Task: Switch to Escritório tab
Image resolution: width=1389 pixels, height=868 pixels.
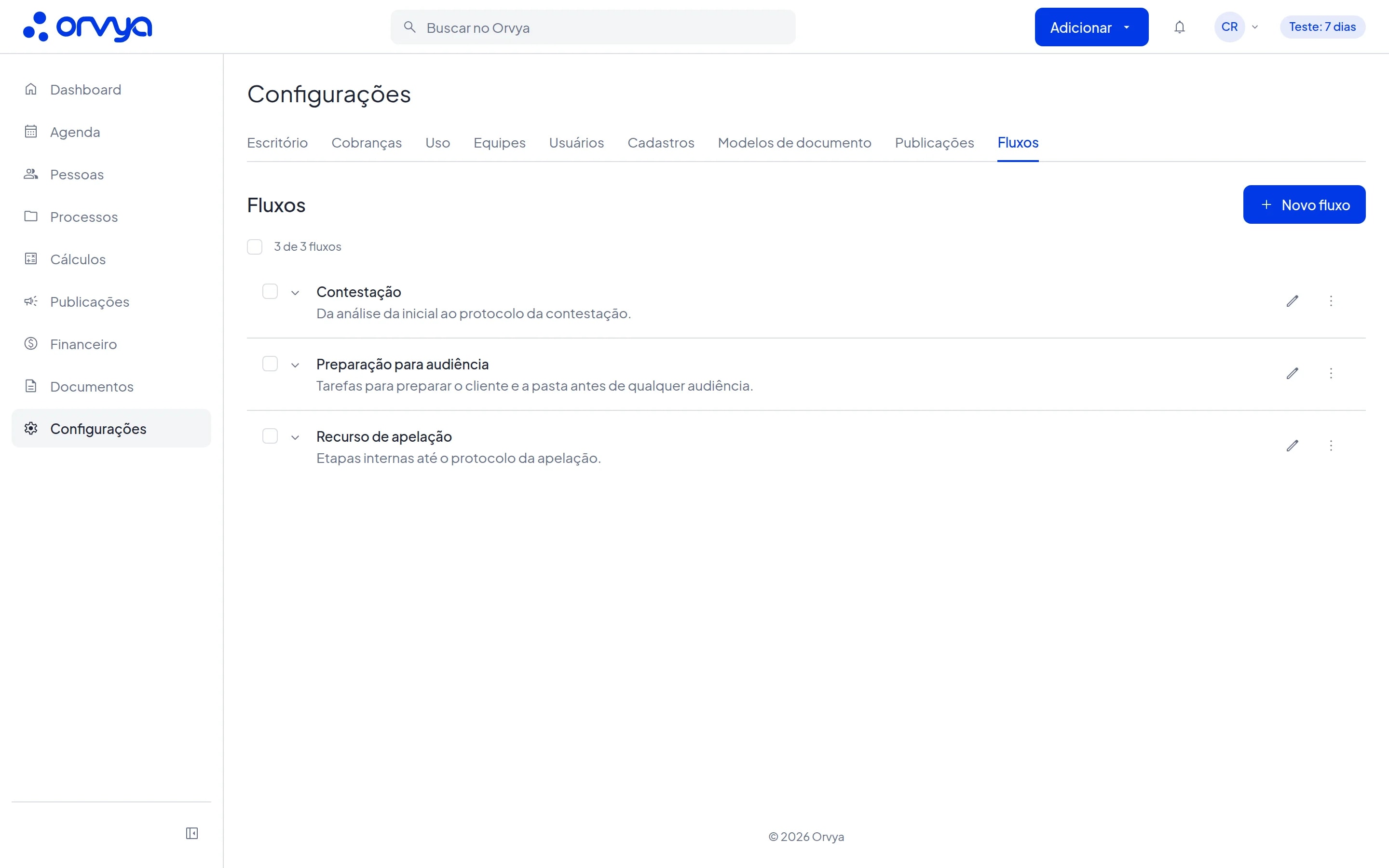Action: (x=277, y=142)
